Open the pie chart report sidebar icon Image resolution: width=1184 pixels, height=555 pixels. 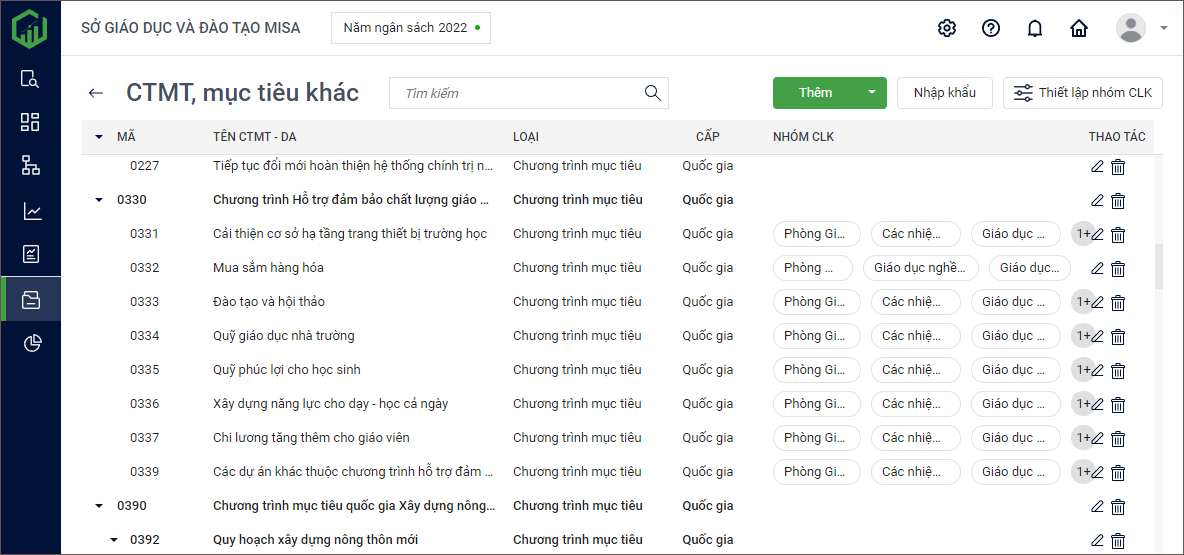pos(31,344)
